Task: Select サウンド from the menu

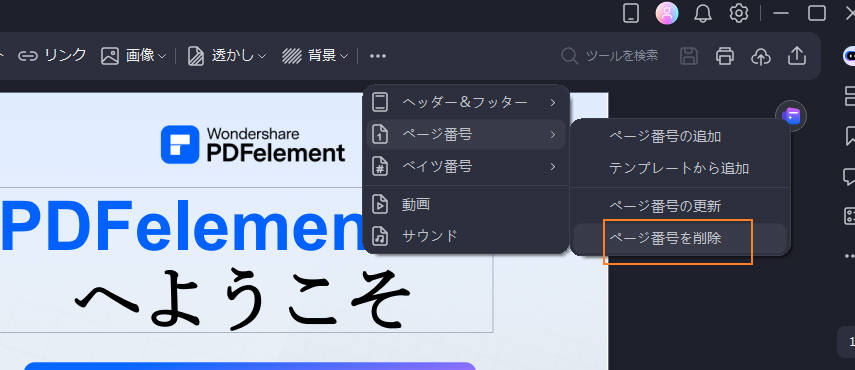Action: coord(466,236)
